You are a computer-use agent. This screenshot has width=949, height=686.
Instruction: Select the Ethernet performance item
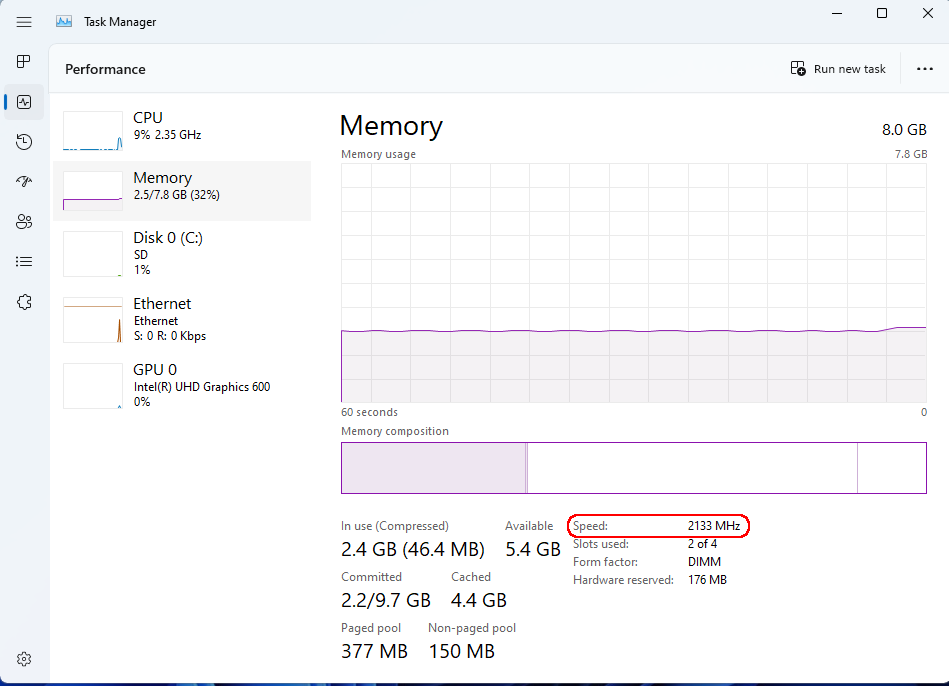tap(182, 319)
